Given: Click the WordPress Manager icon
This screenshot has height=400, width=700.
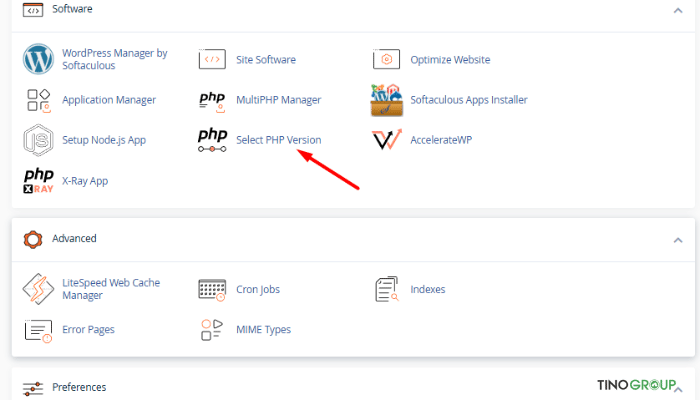Looking at the screenshot, I should (38, 59).
